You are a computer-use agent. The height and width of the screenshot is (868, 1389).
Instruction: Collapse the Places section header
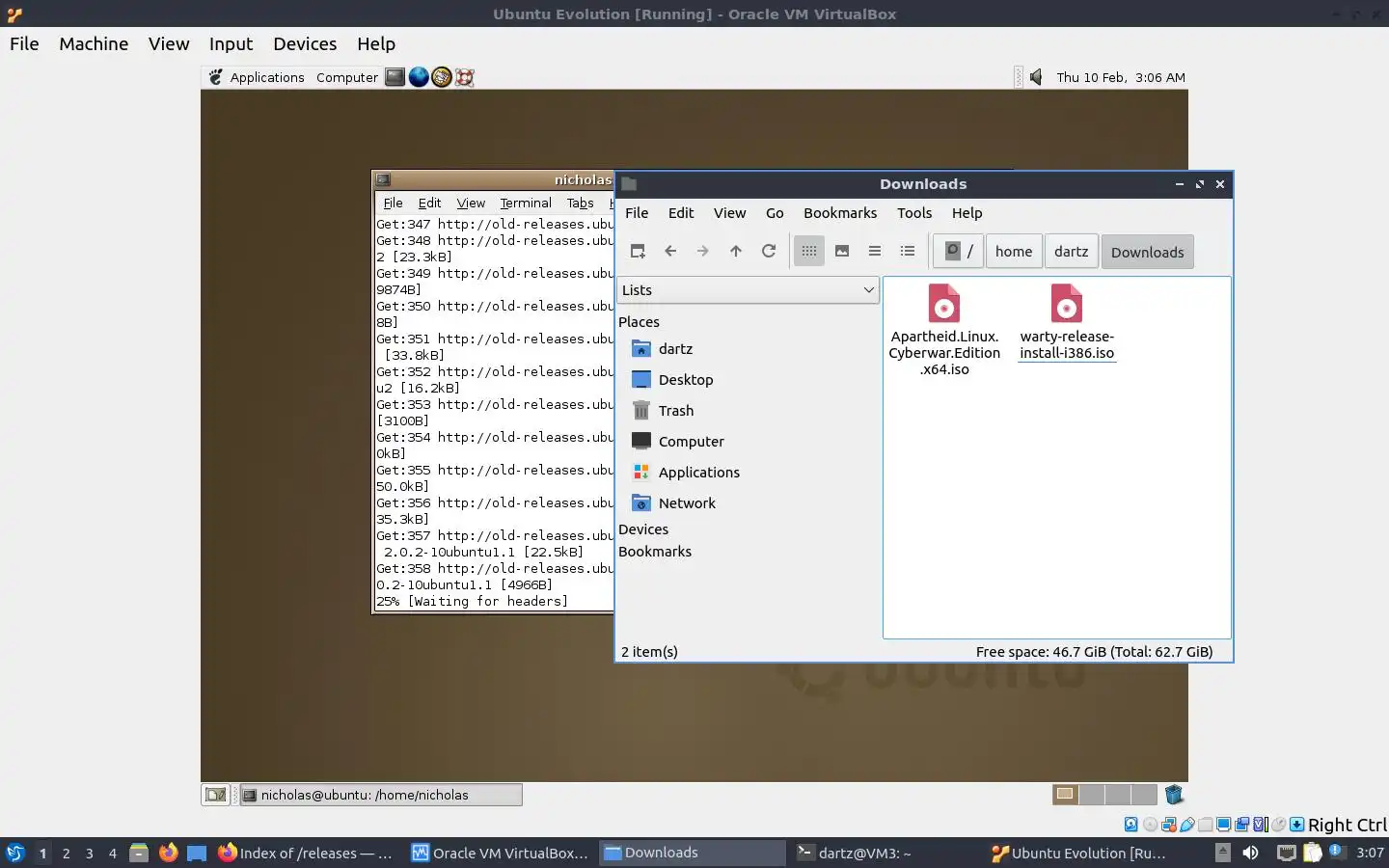(639, 322)
